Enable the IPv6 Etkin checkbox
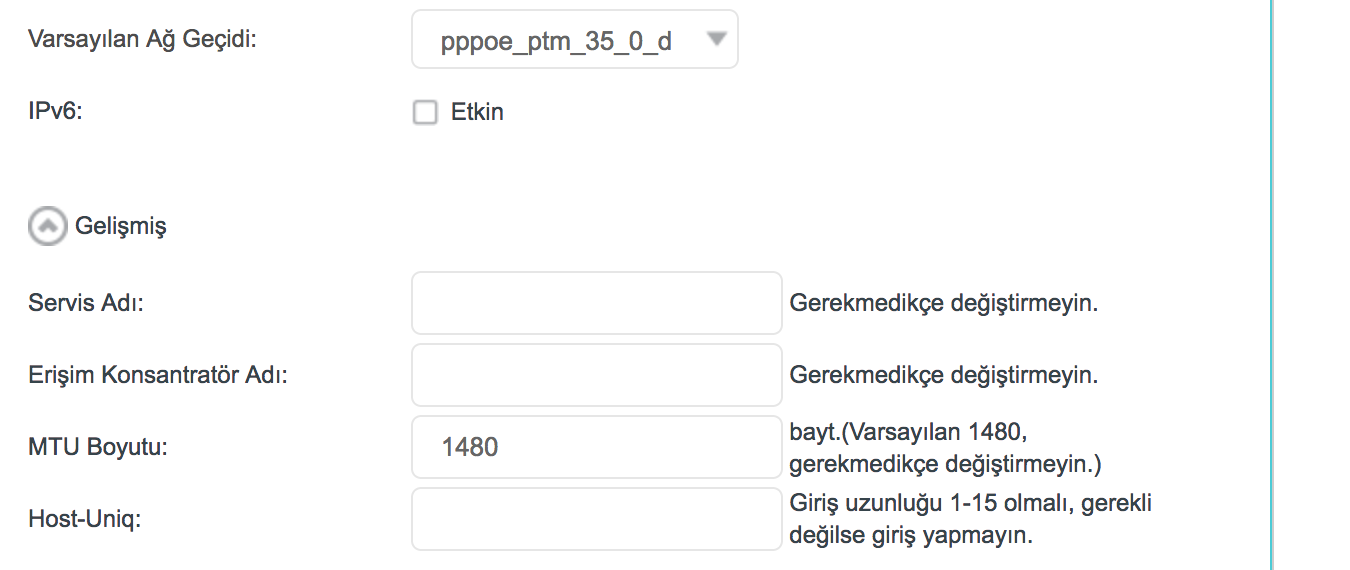Image resolution: width=1350 pixels, height=570 pixels. (x=426, y=113)
